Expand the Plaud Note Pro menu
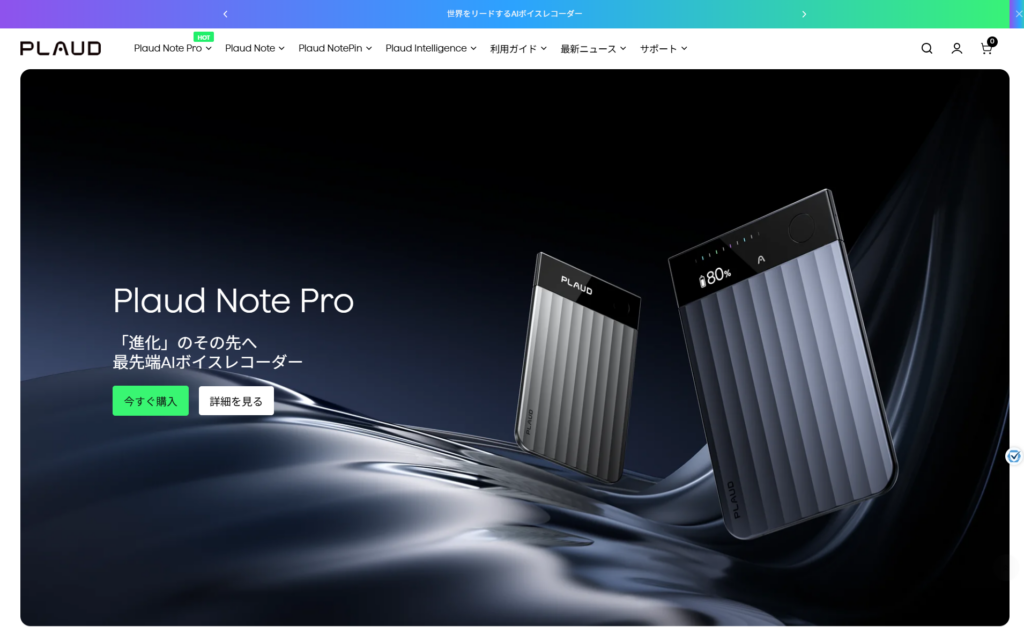Screen dimensions: 1024x641 tap(172, 48)
